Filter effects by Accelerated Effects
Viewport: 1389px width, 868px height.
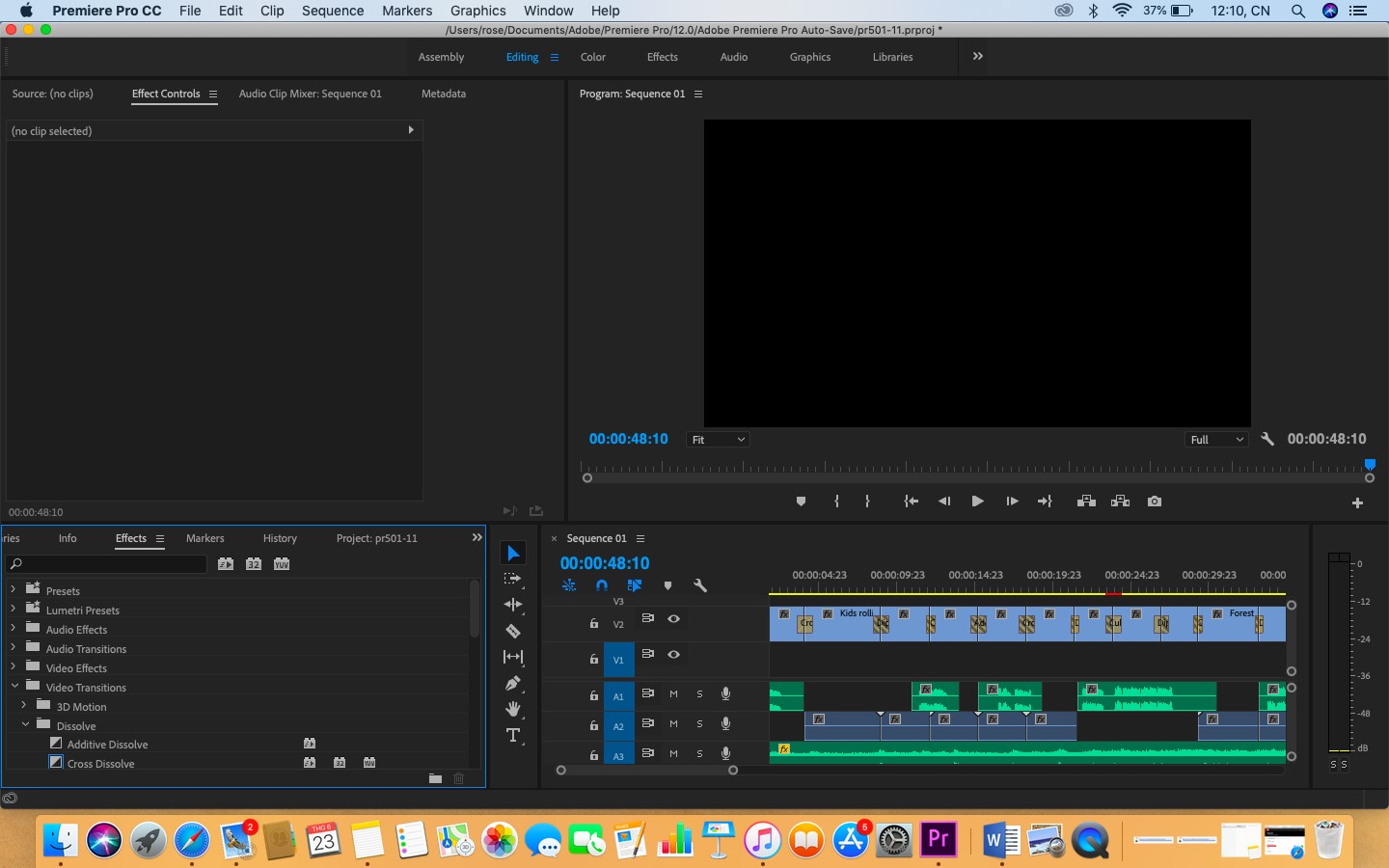(x=226, y=564)
